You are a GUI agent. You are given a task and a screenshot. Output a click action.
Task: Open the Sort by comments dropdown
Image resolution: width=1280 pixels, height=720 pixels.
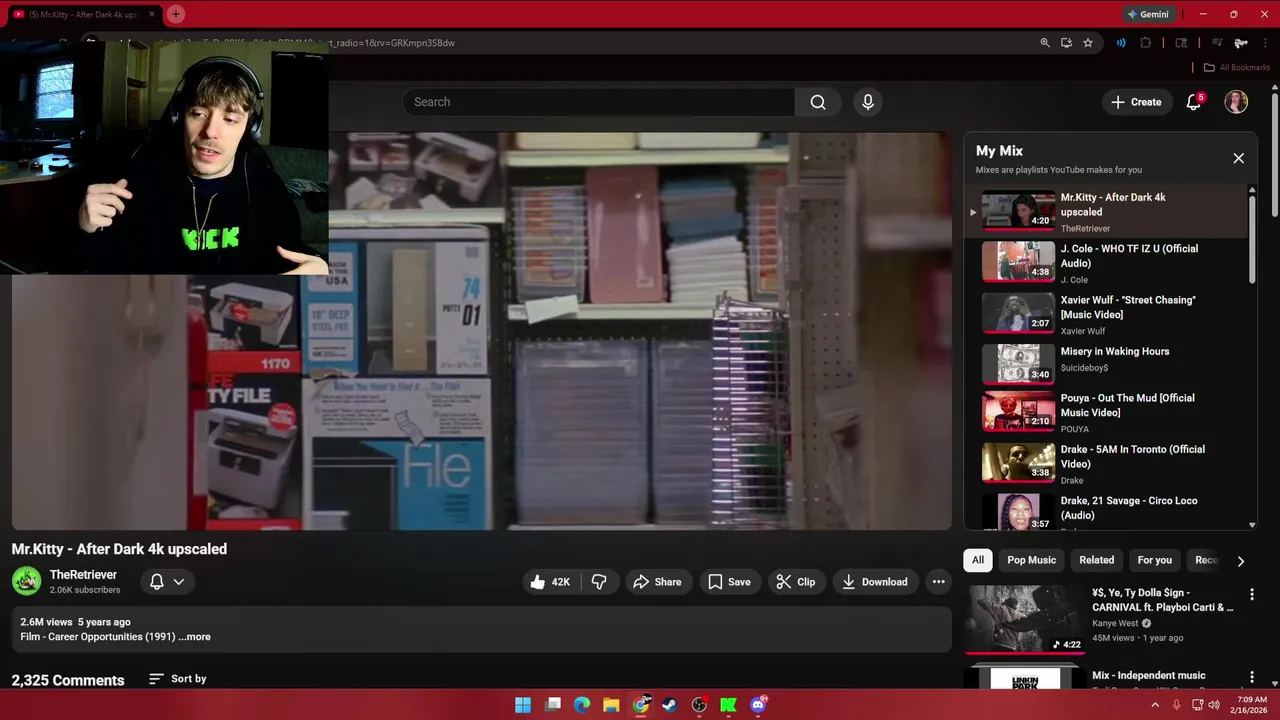coord(177,679)
